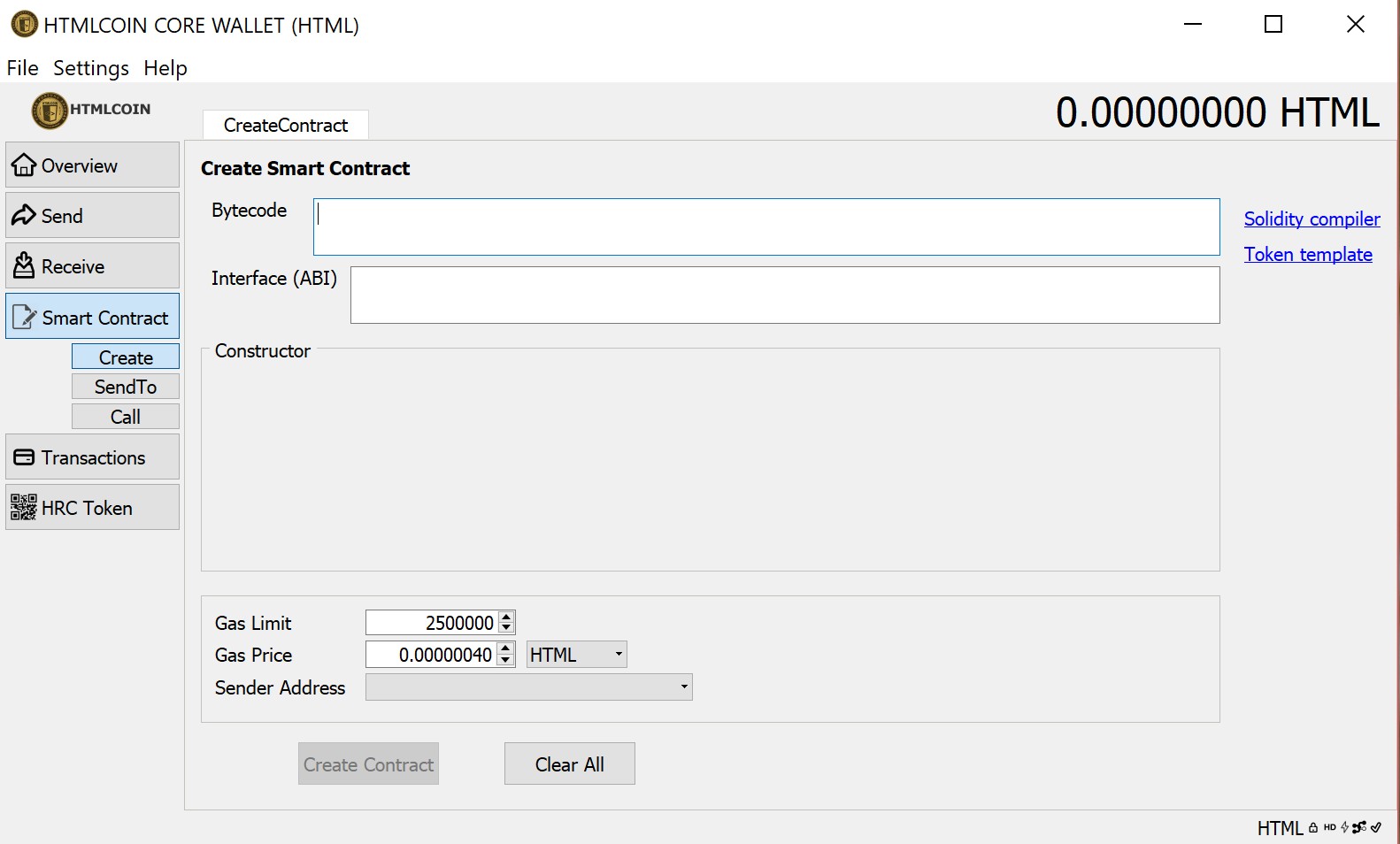Viewport: 1400px width, 844px height.
Task: Click the app icon in title bar
Action: click(24, 24)
